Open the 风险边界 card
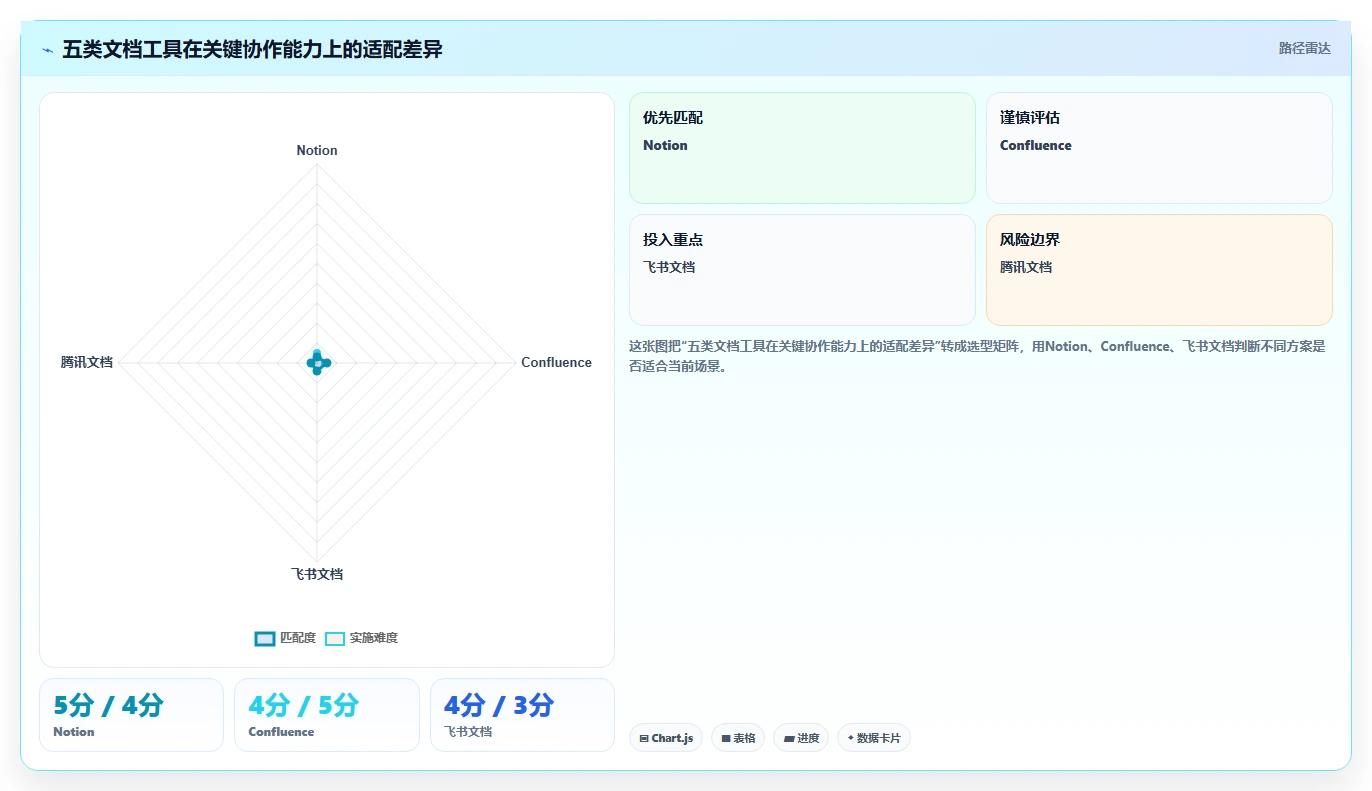The image size is (1372, 791). point(1159,270)
